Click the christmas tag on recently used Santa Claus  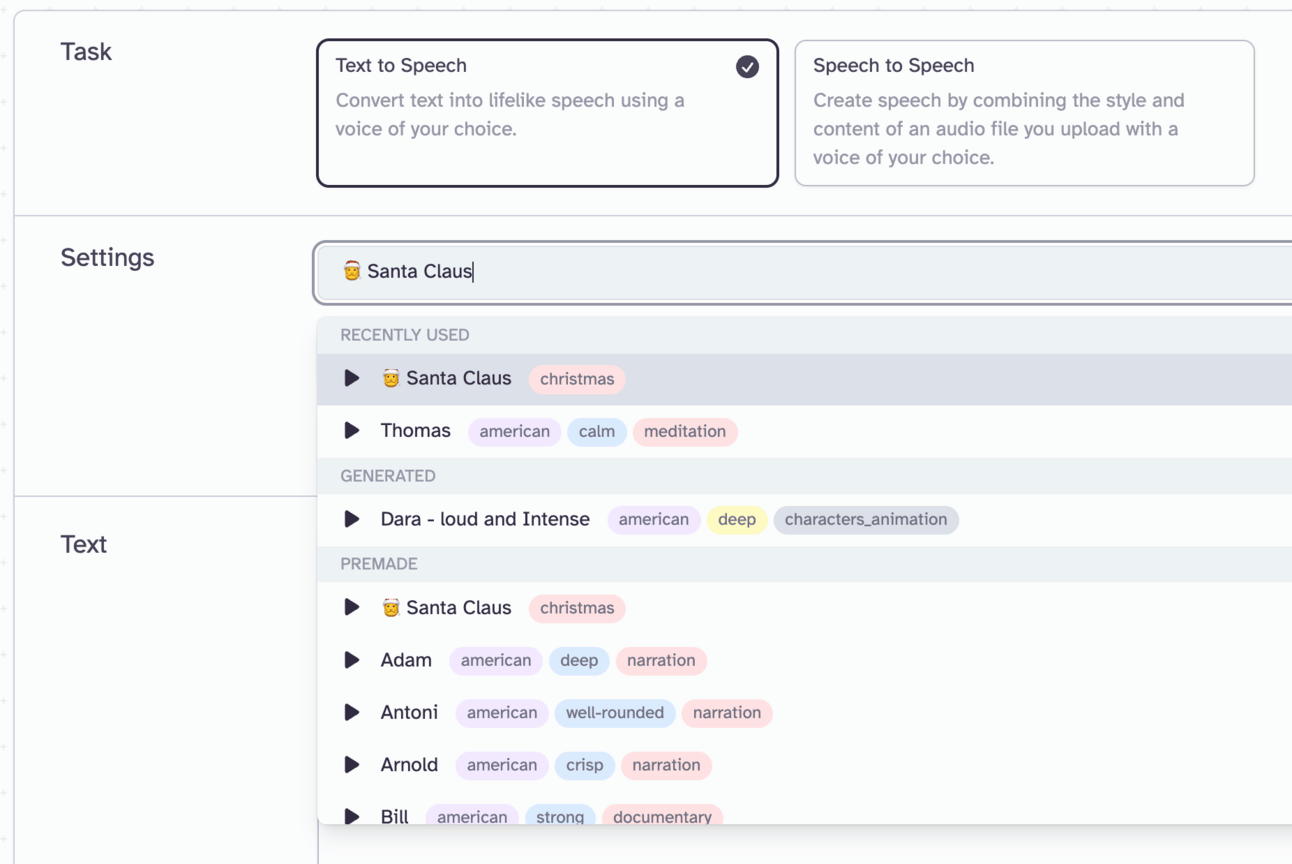point(577,379)
